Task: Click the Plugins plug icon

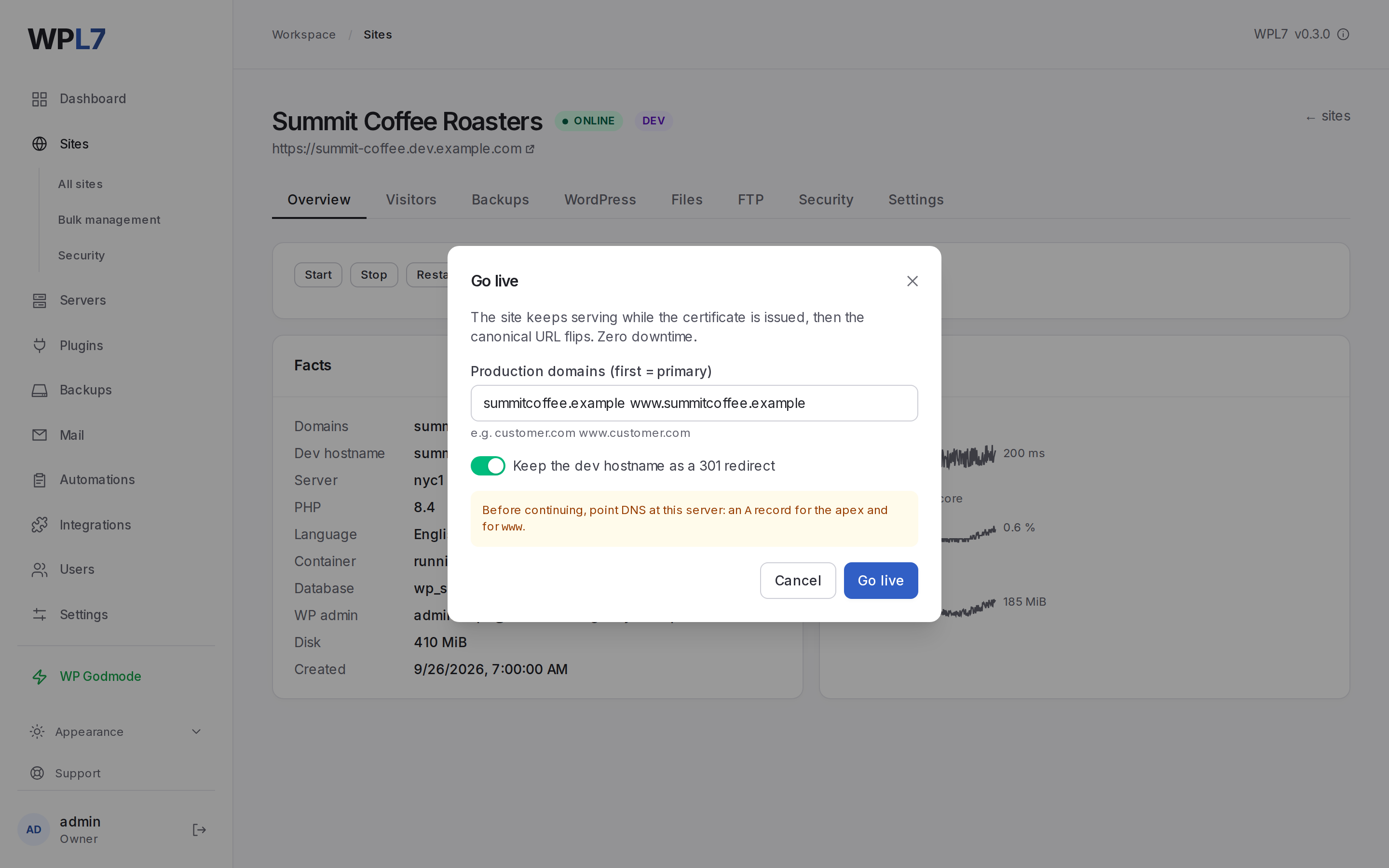Action: coord(40,345)
